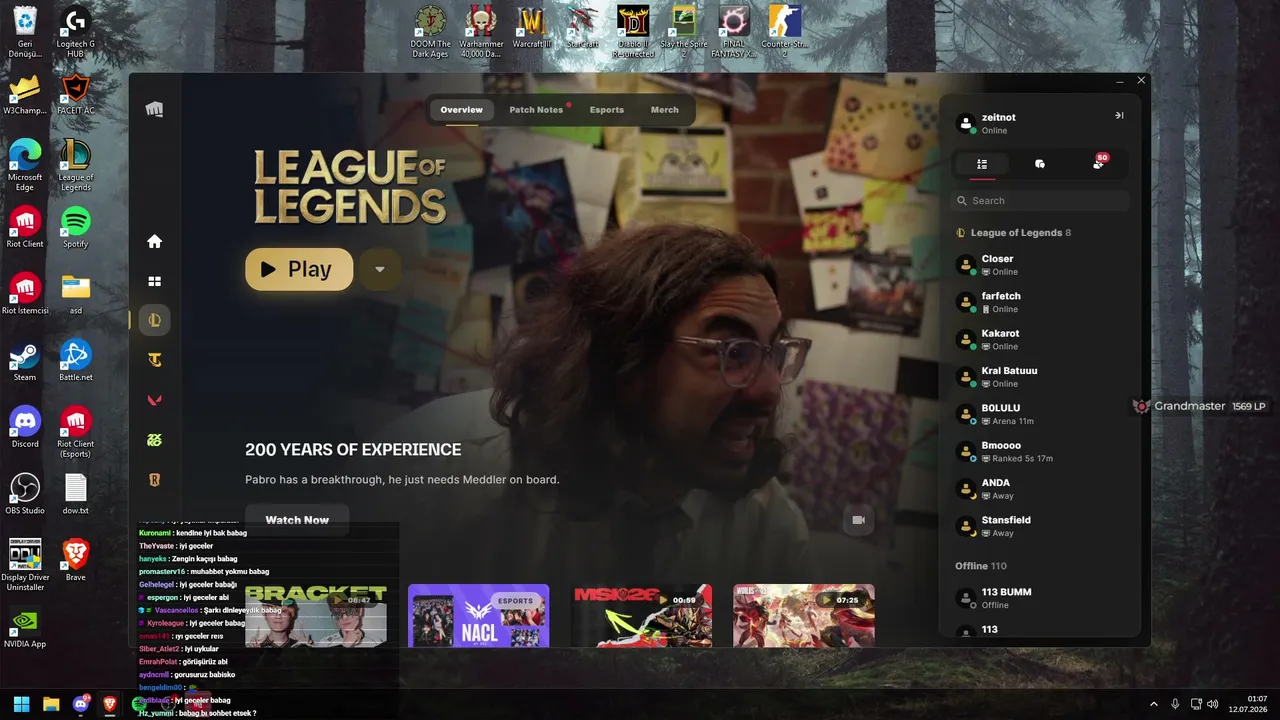Open the zeitnot profile avatar

pyautogui.click(x=966, y=123)
